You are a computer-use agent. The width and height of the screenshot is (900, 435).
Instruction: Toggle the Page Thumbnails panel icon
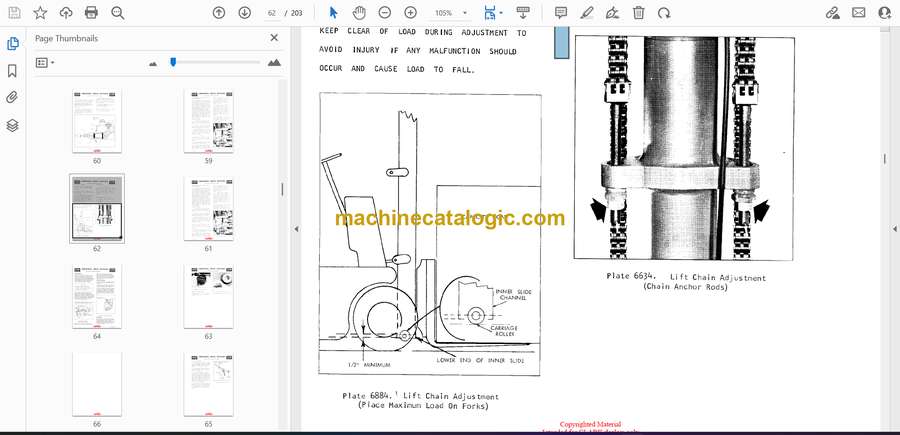tap(13, 44)
